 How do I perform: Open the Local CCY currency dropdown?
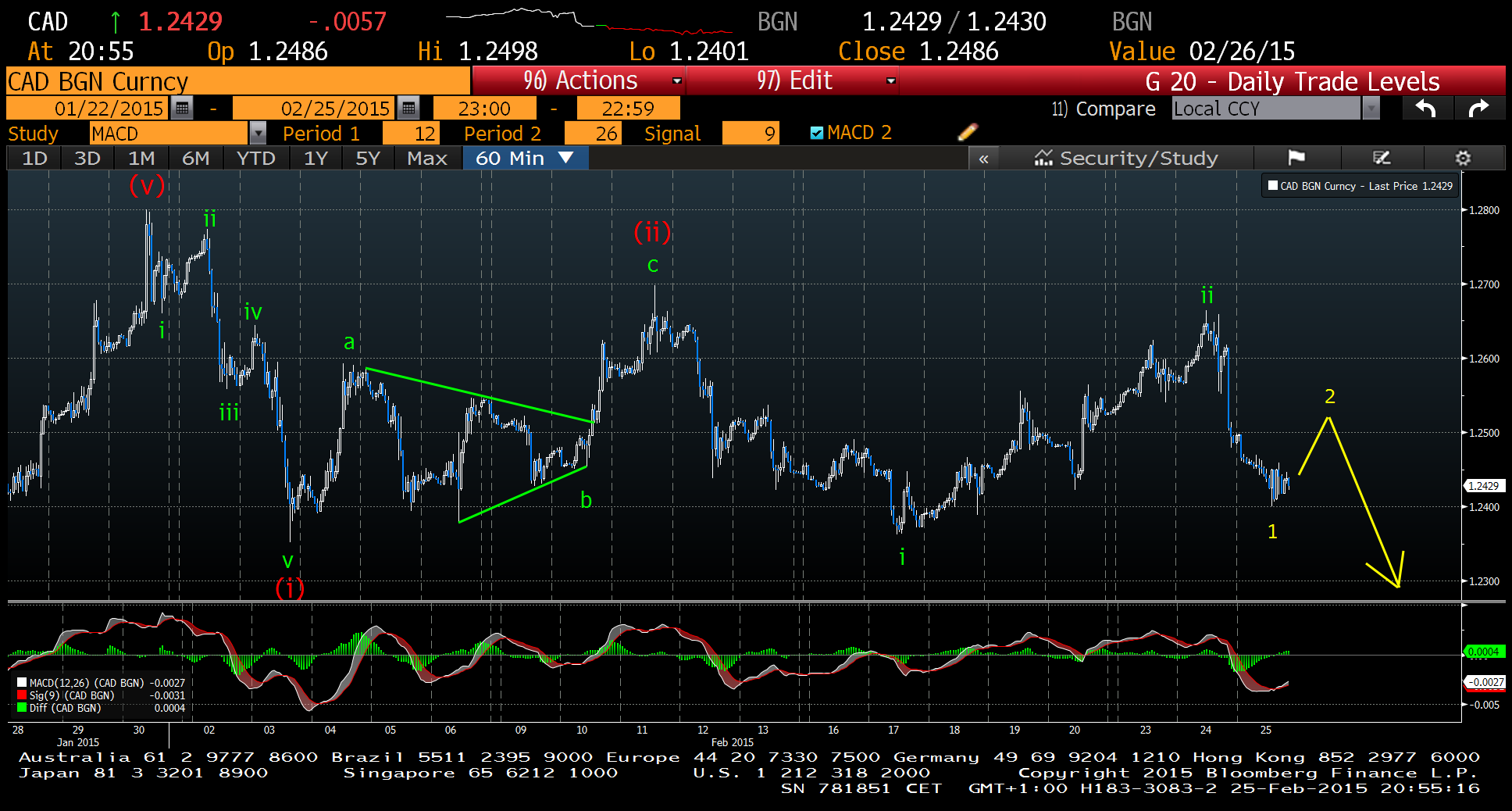[x=1370, y=109]
